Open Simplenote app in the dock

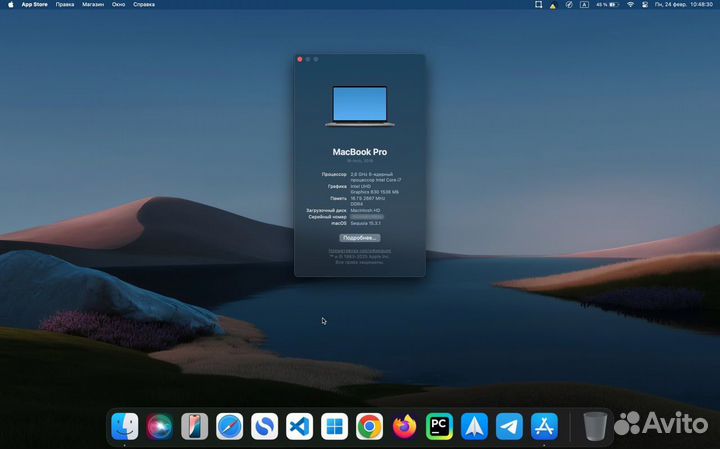(x=264, y=427)
